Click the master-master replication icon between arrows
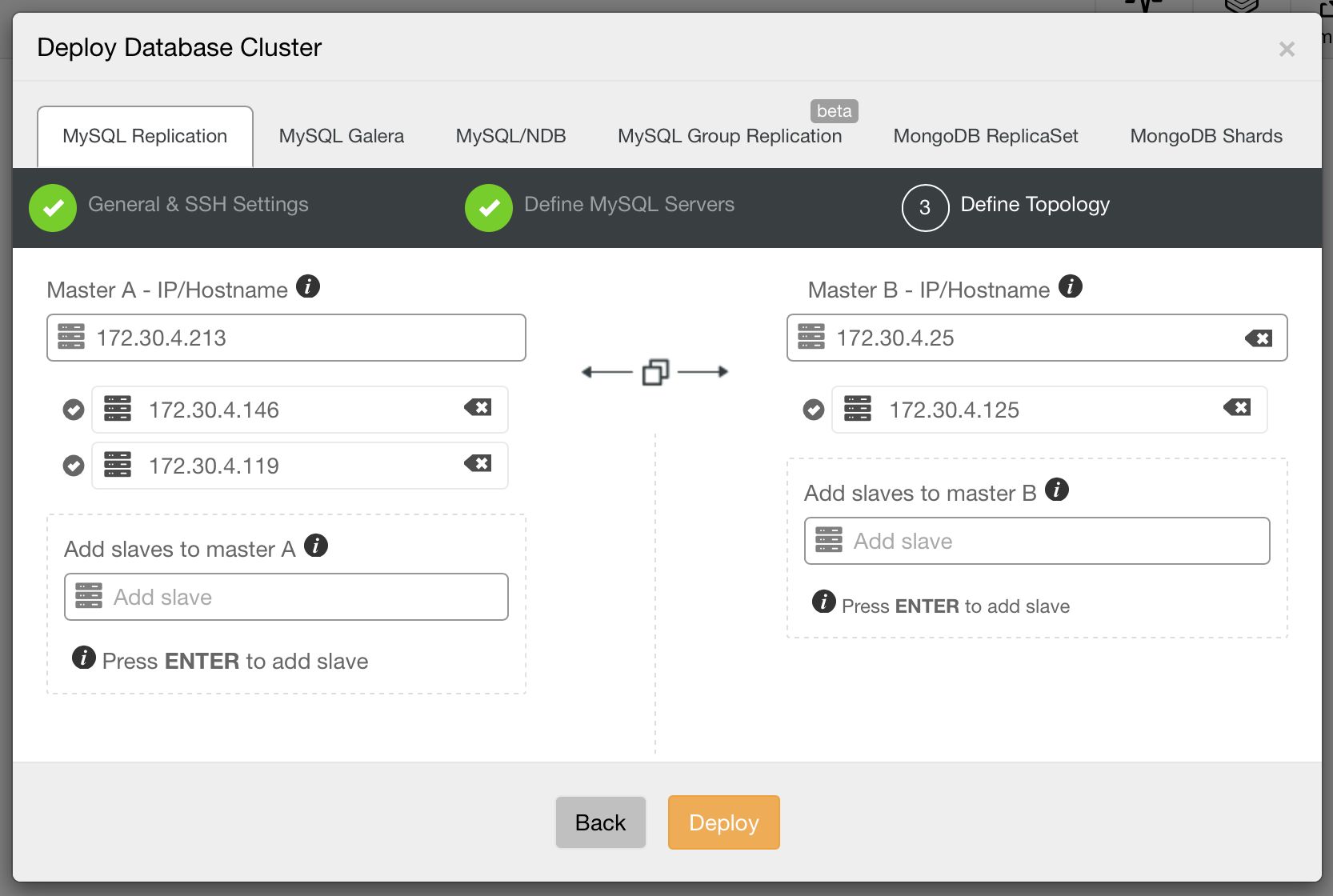The image size is (1333, 896). 655,372
